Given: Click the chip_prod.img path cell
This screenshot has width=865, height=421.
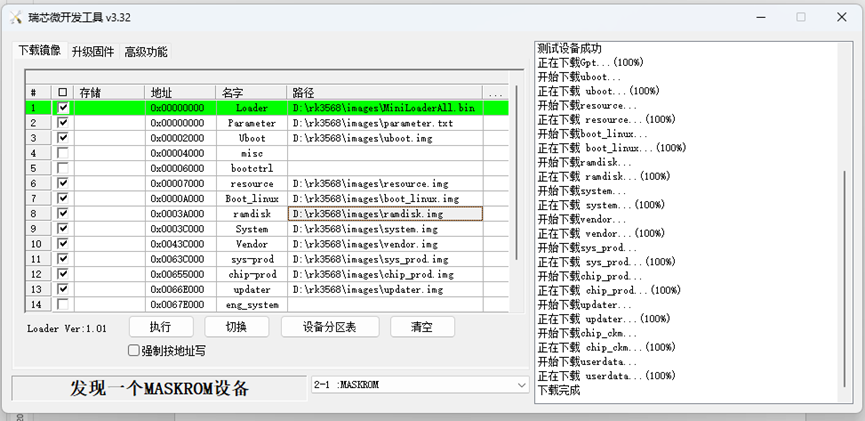Looking at the screenshot, I should click(x=385, y=274).
